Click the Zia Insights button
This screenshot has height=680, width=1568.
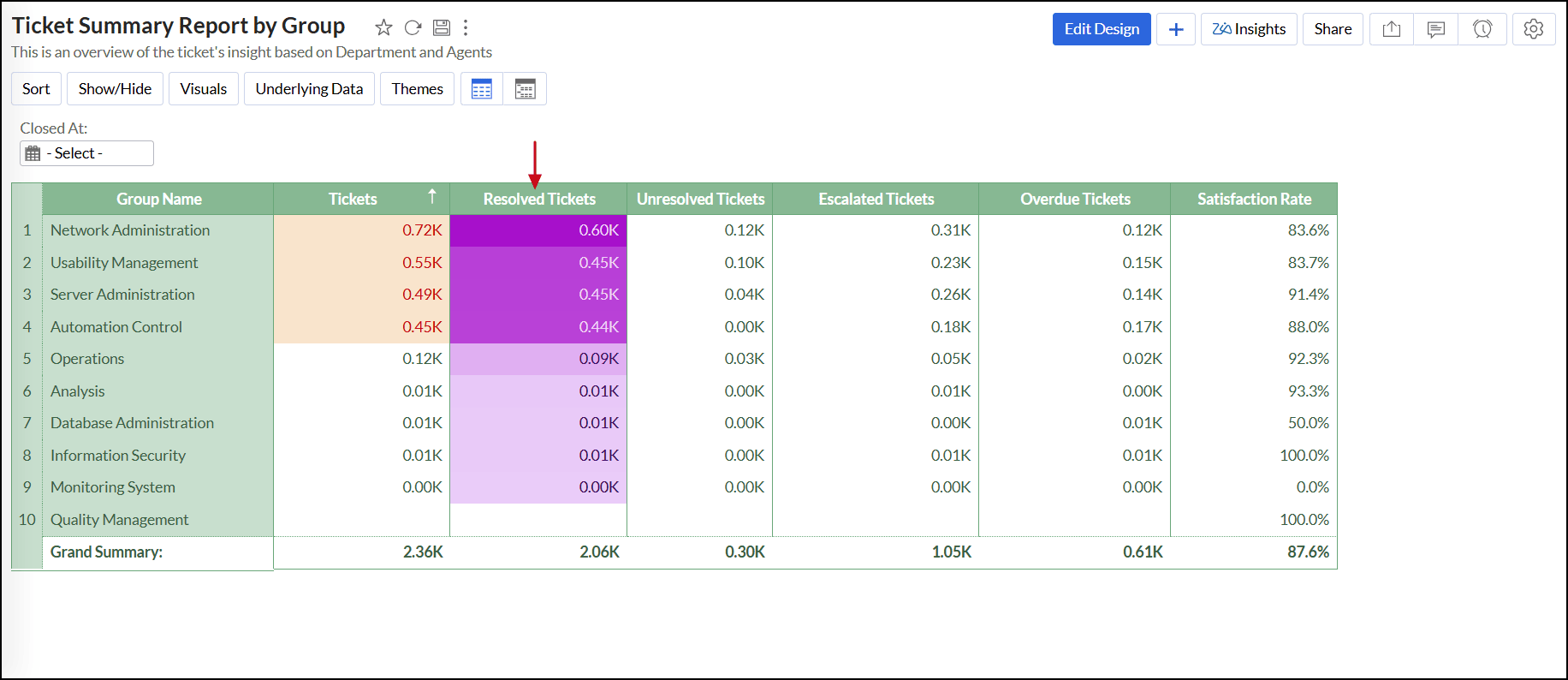(x=1249, y=29)
